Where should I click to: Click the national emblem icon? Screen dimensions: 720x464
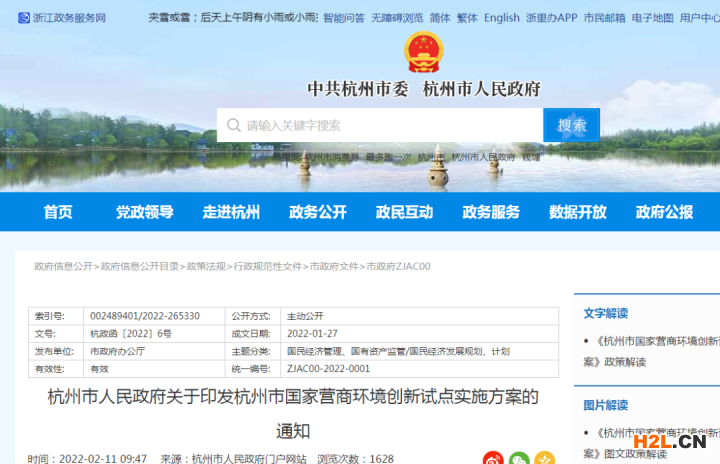click(424, 51)
